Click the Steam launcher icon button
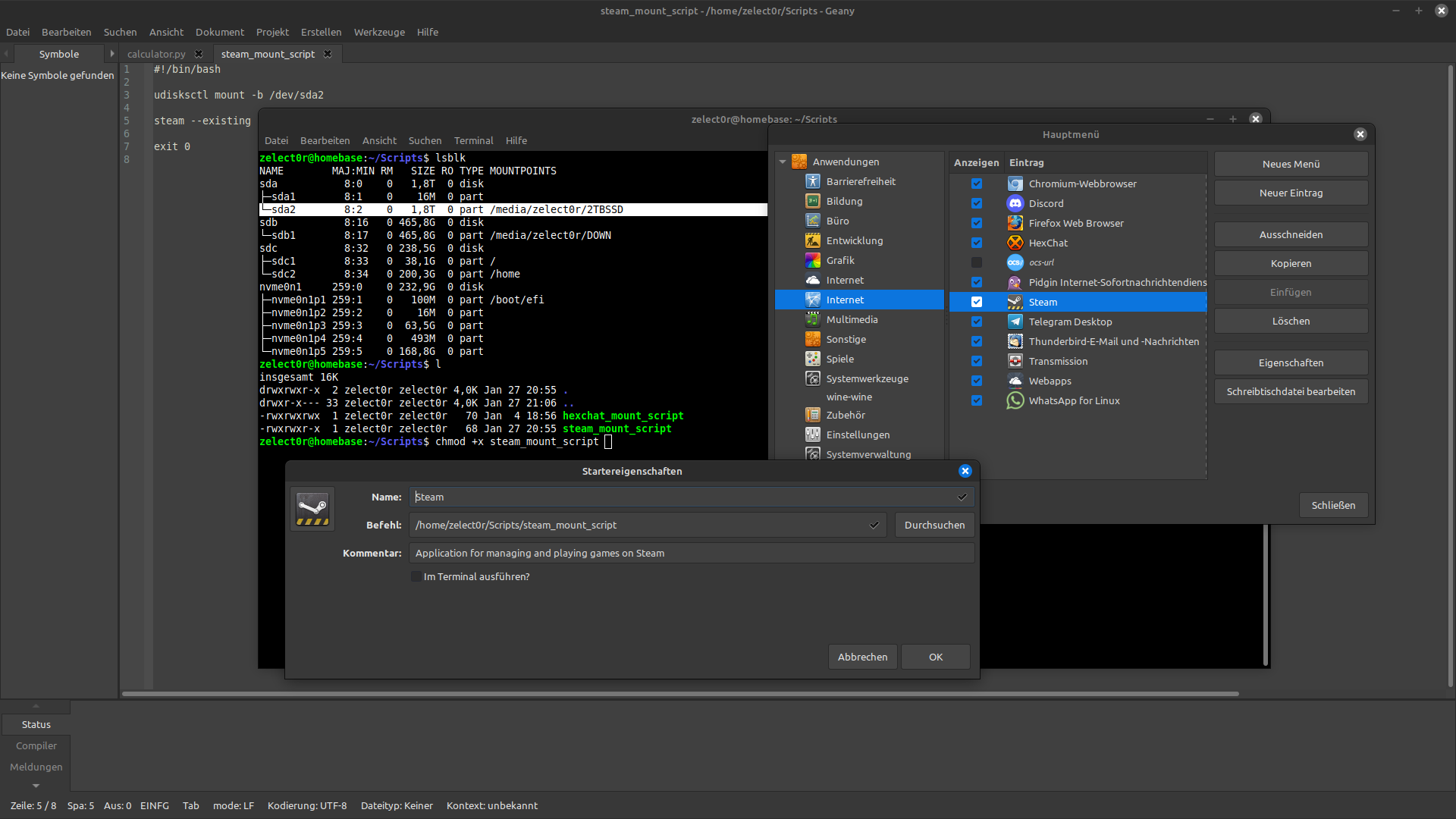Screen dimensions: 1456x819 click(x=312, y=508)
